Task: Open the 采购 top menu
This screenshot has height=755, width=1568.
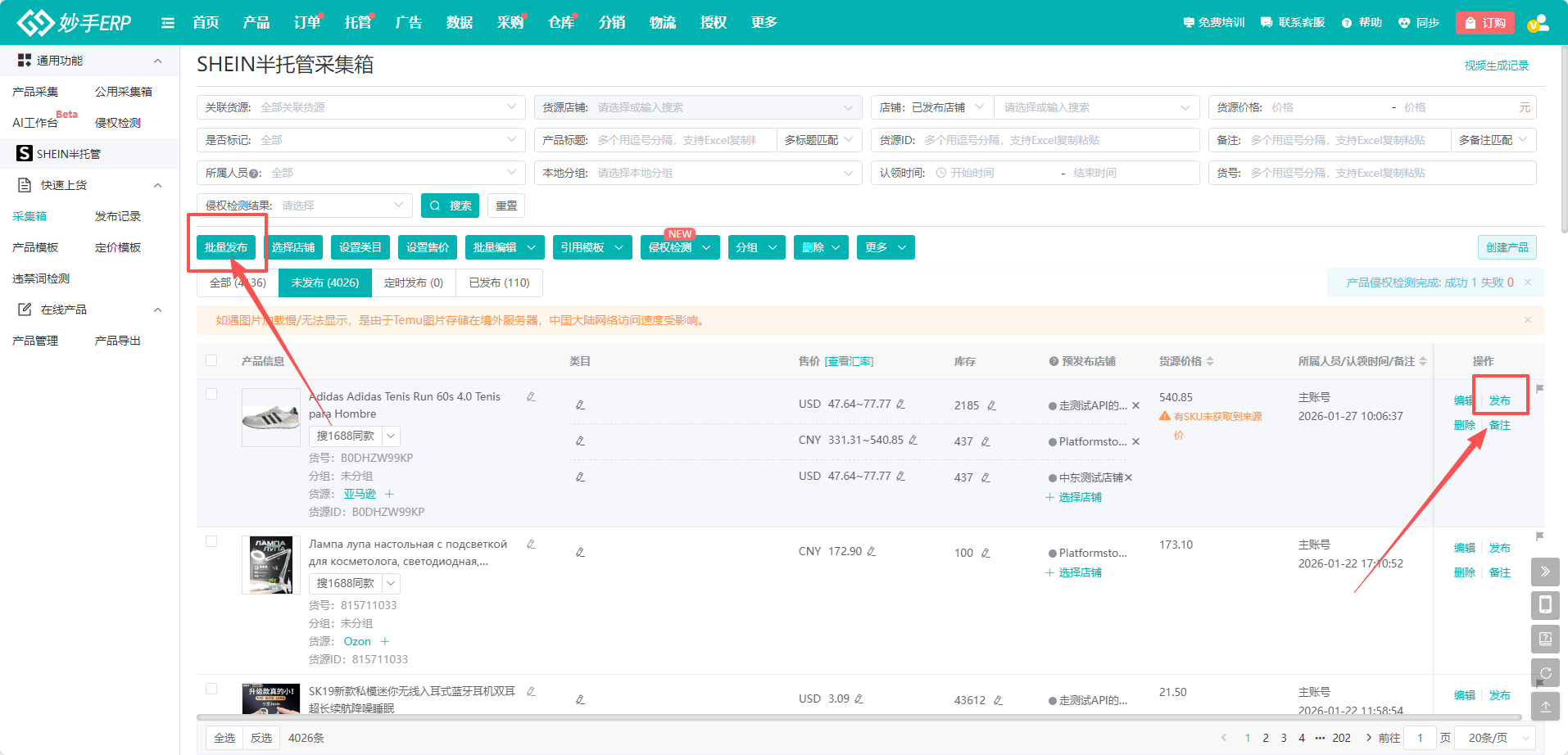Action: click(510, 23)
